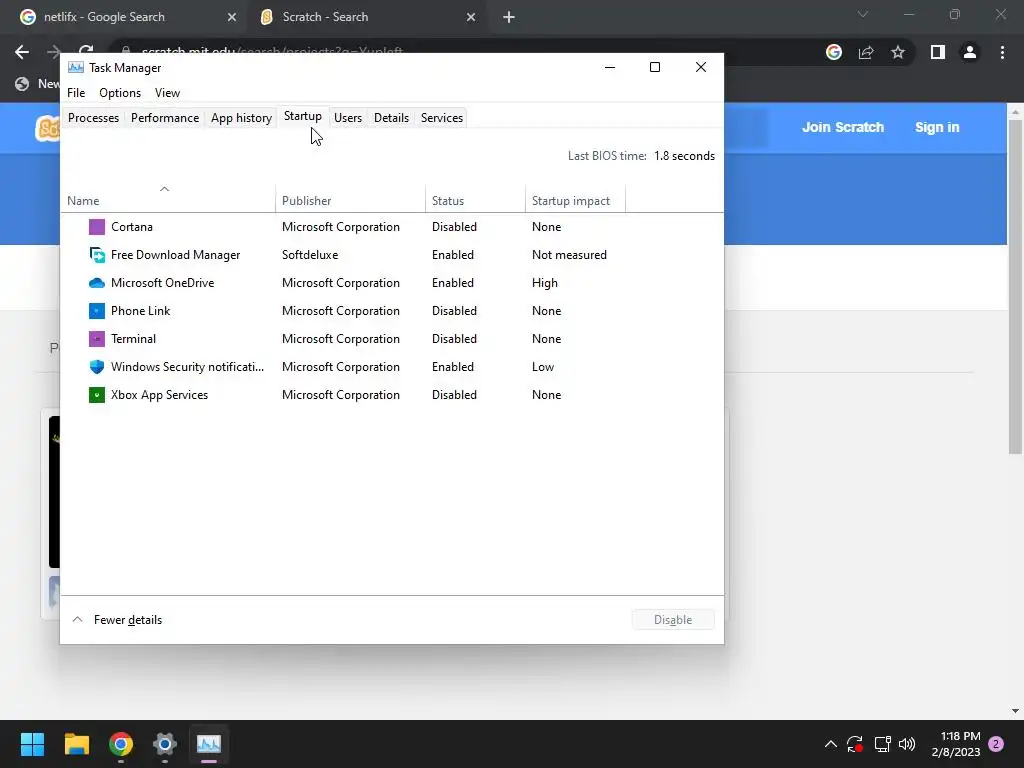Switch to the Services tab
Screen dimensions: 1024x768
click(442, 118)
